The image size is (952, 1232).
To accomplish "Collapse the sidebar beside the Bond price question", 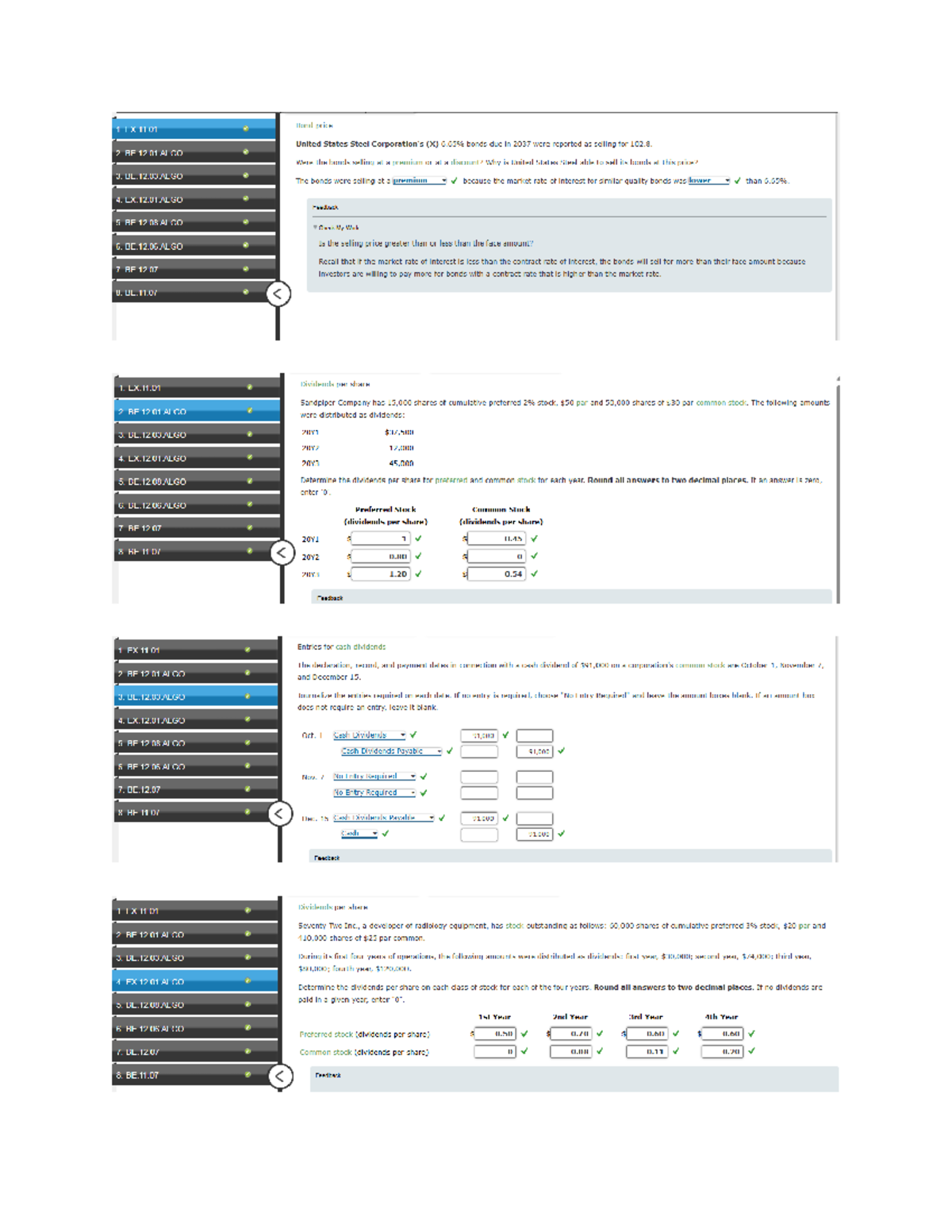I will [x=278, y=294].
